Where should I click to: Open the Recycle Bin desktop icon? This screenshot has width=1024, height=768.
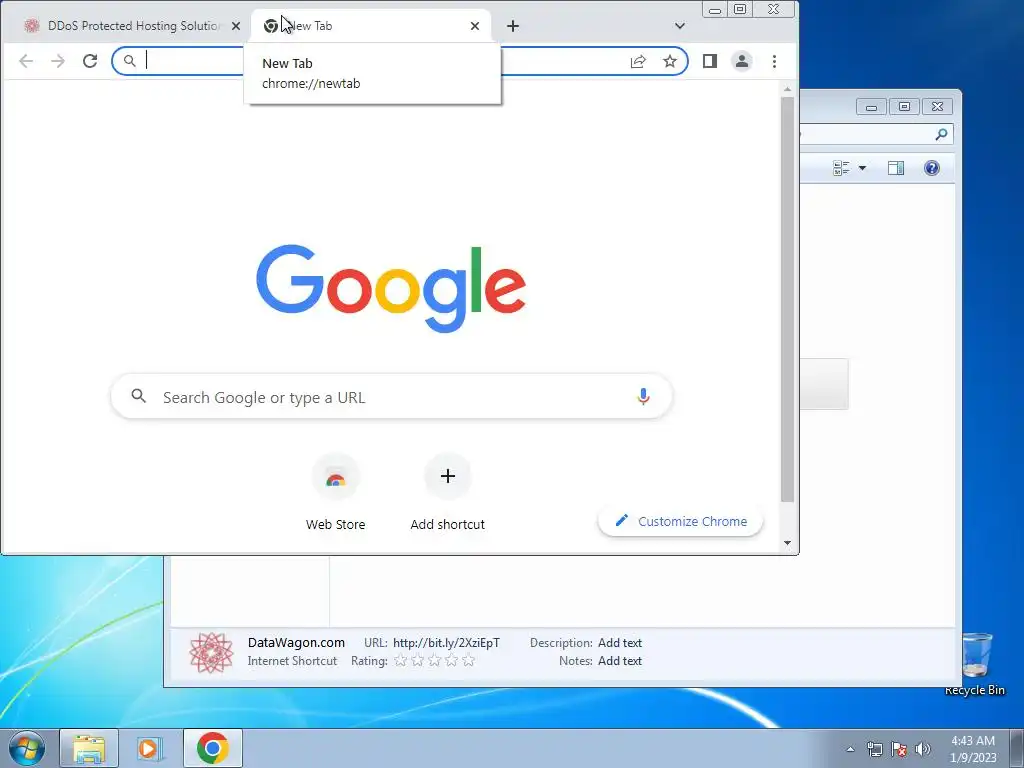coord(976,663)
